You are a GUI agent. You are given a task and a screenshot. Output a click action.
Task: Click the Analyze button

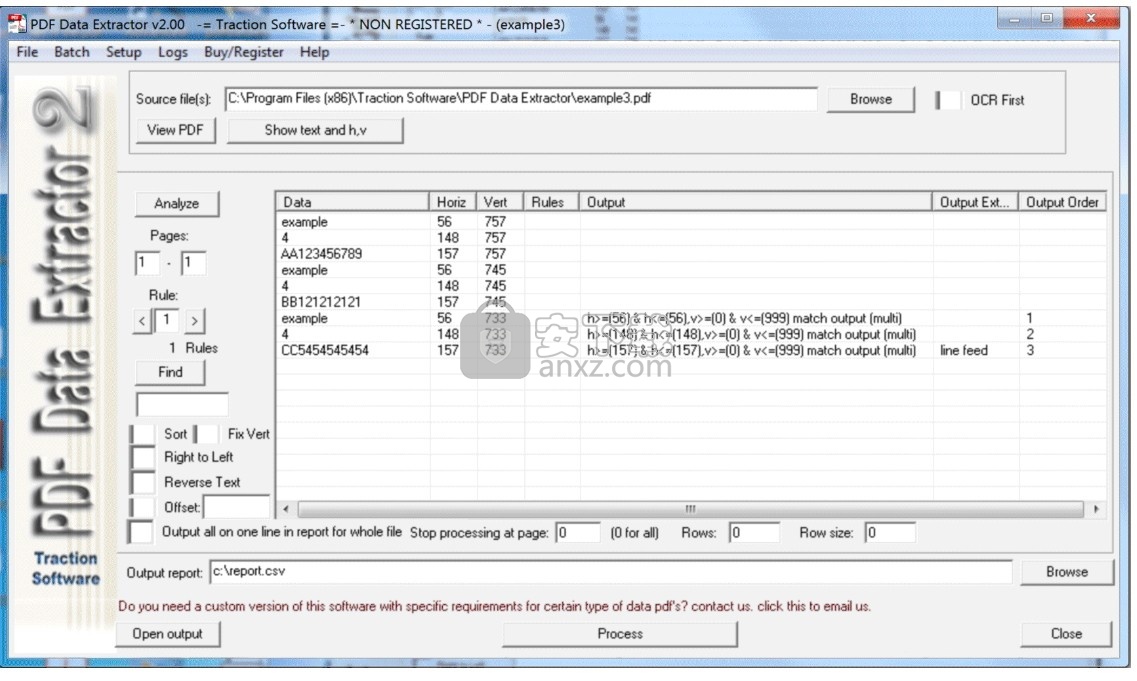point(176,204)
